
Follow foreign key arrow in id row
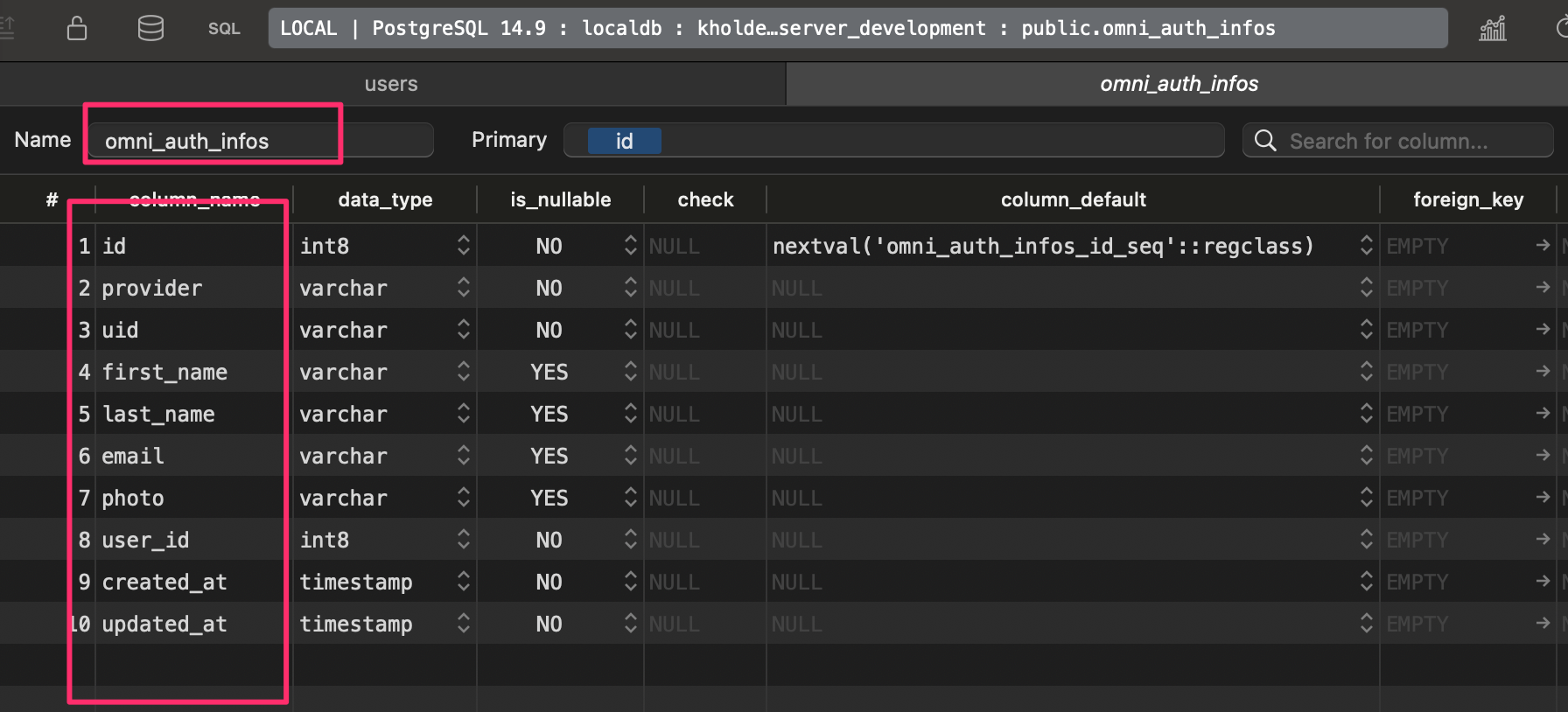(1542, 246)
